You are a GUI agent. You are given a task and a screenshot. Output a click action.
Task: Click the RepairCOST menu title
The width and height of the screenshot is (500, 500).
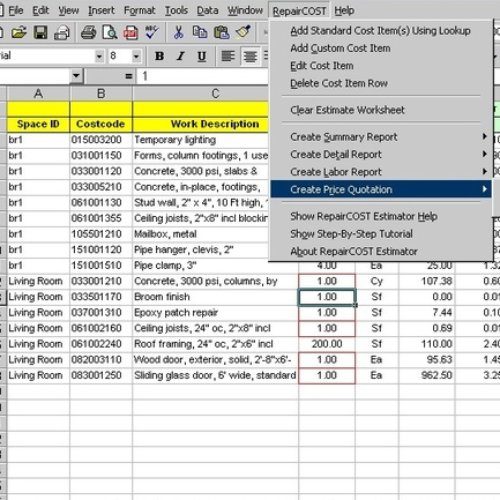[x=299, y=11]
